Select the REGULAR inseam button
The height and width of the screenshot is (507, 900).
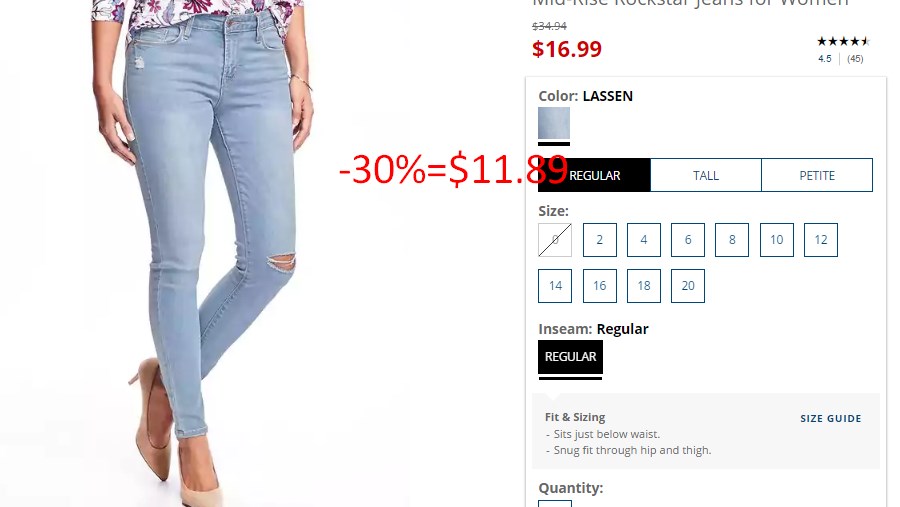(571, 357)
